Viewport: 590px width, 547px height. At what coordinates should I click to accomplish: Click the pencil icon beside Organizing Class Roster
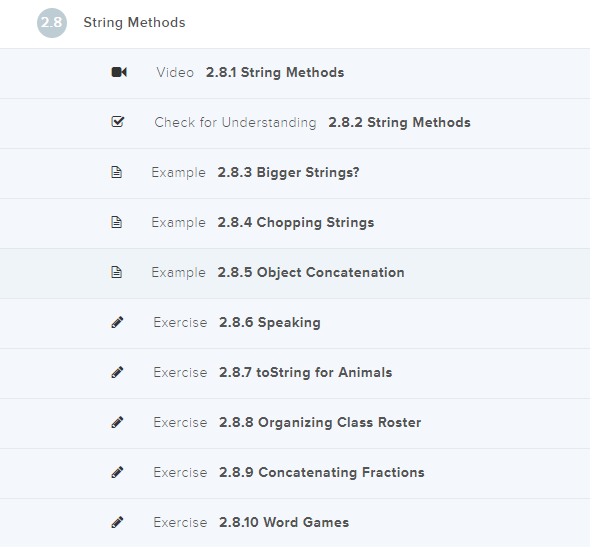[x=117, y=422]
